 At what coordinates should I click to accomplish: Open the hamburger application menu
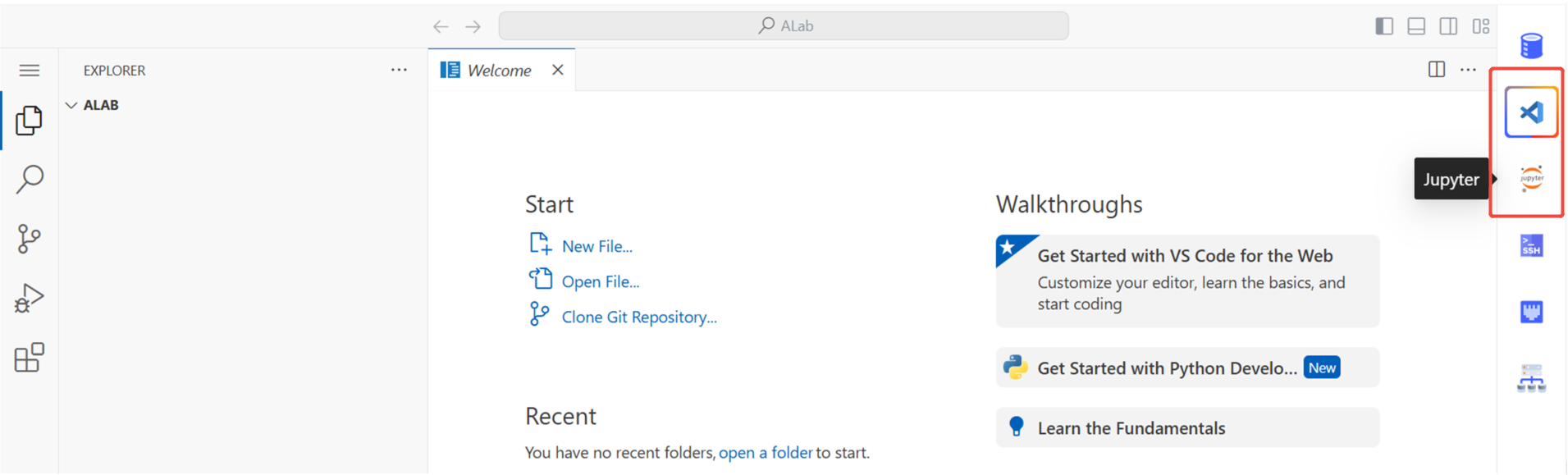(29, 71)
